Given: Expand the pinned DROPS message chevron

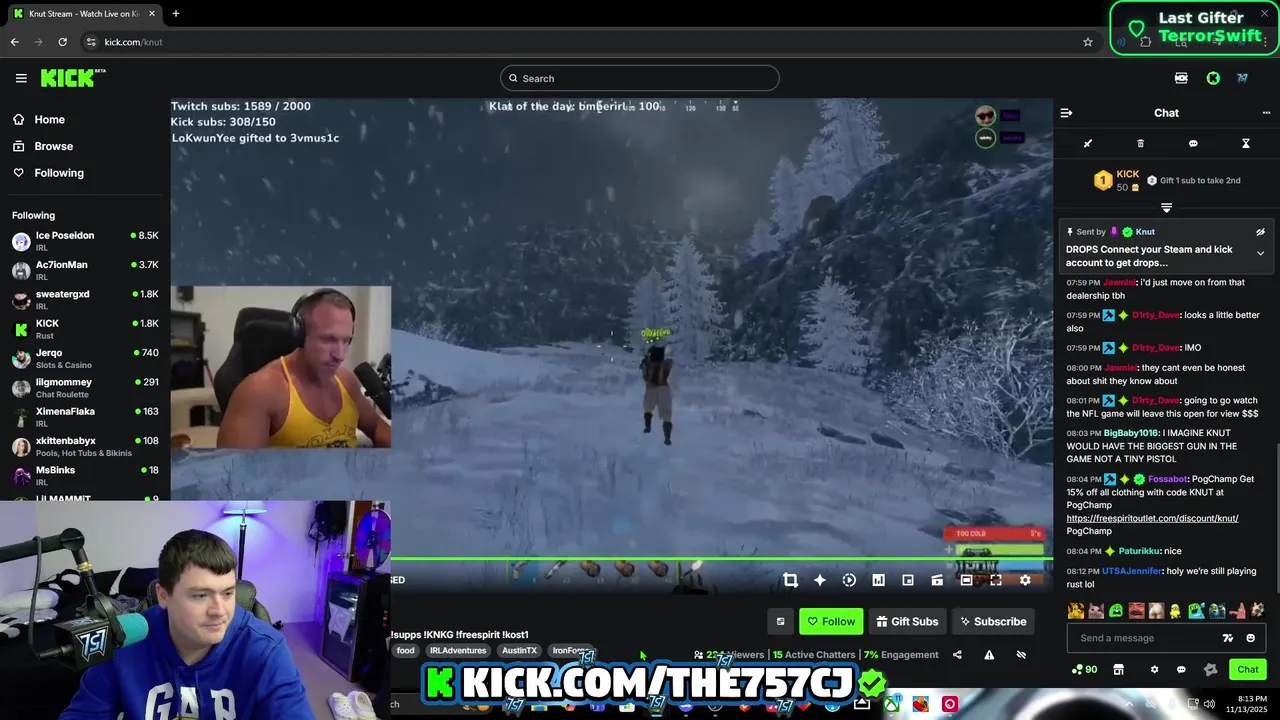Looking at the screenshot, I should pyautogui.click(x=1260, y=253).
